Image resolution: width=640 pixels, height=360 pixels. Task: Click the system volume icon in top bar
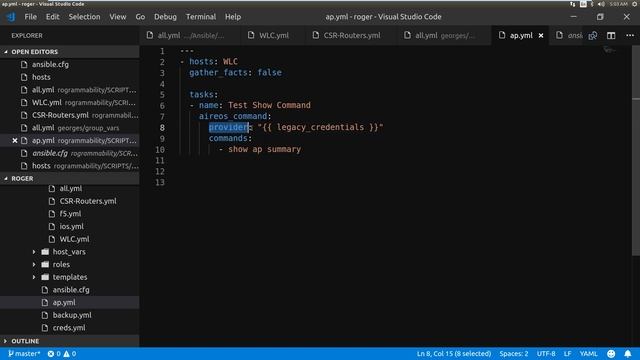(x=601, y=4)
